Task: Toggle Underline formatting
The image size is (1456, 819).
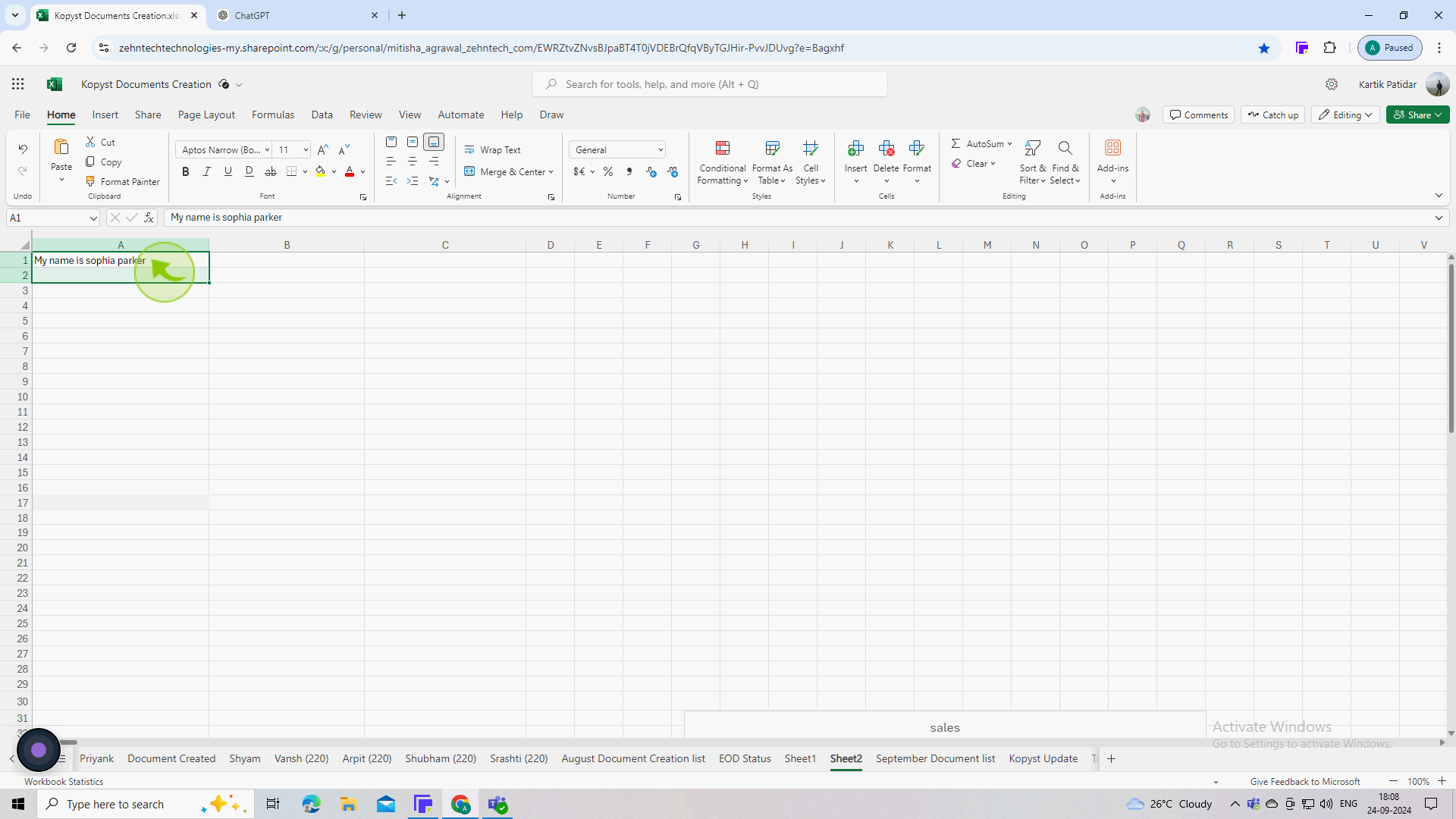Action: click(x=228, y=171)
